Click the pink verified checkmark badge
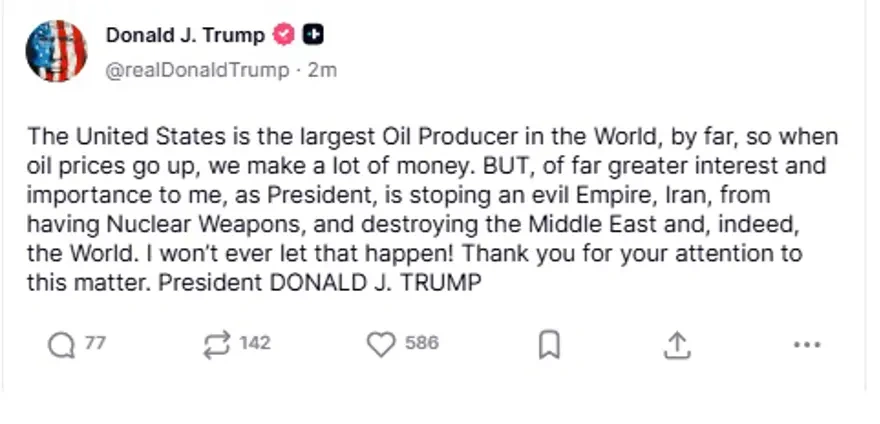Viewport: 880px width, 424px height. point(284,35)
